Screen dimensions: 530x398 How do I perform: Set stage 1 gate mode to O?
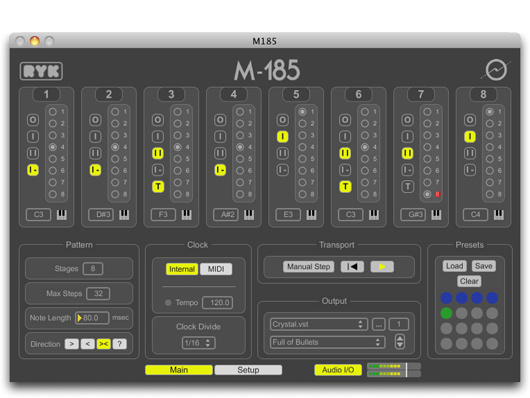pyautogui.click(x=33, y=120)
